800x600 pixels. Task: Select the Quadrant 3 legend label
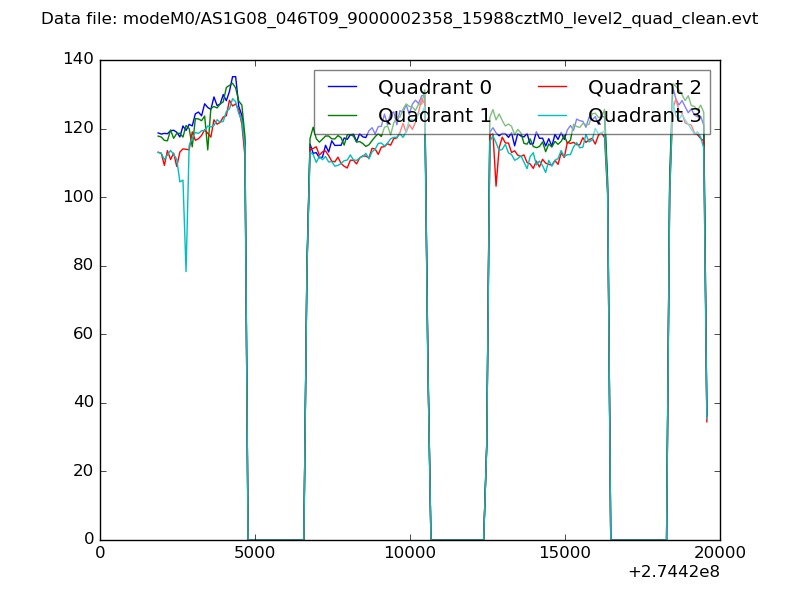click(x=644, y=115)
